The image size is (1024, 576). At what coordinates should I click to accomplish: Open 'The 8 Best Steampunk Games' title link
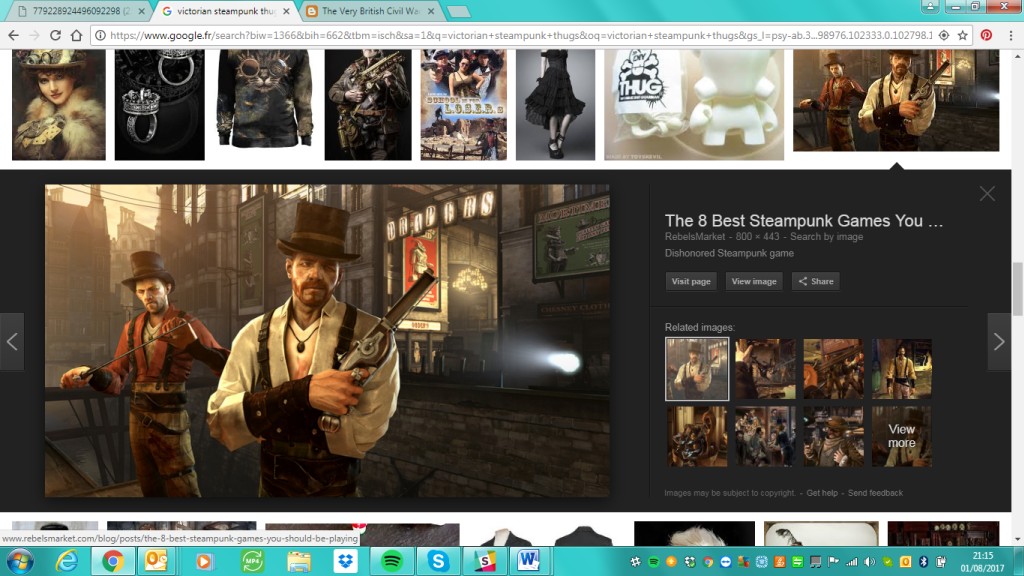[x=804, y=221]
